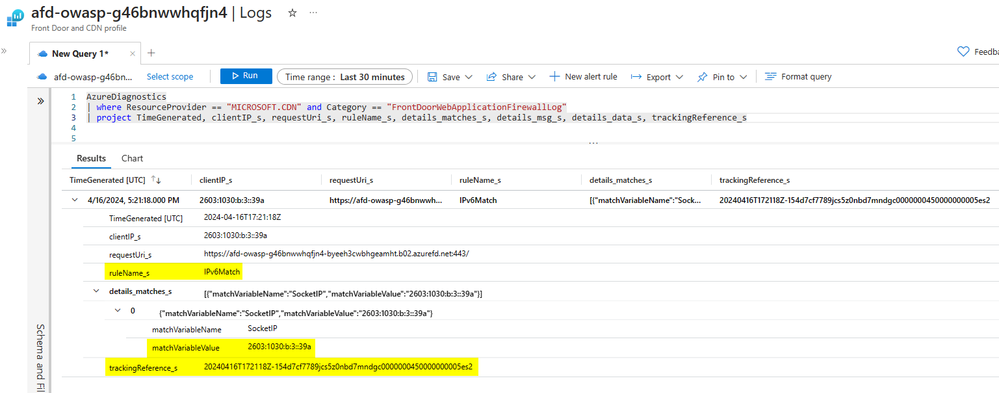Click the Export arrow icon

pyautogui.click(x=636, y=76)
